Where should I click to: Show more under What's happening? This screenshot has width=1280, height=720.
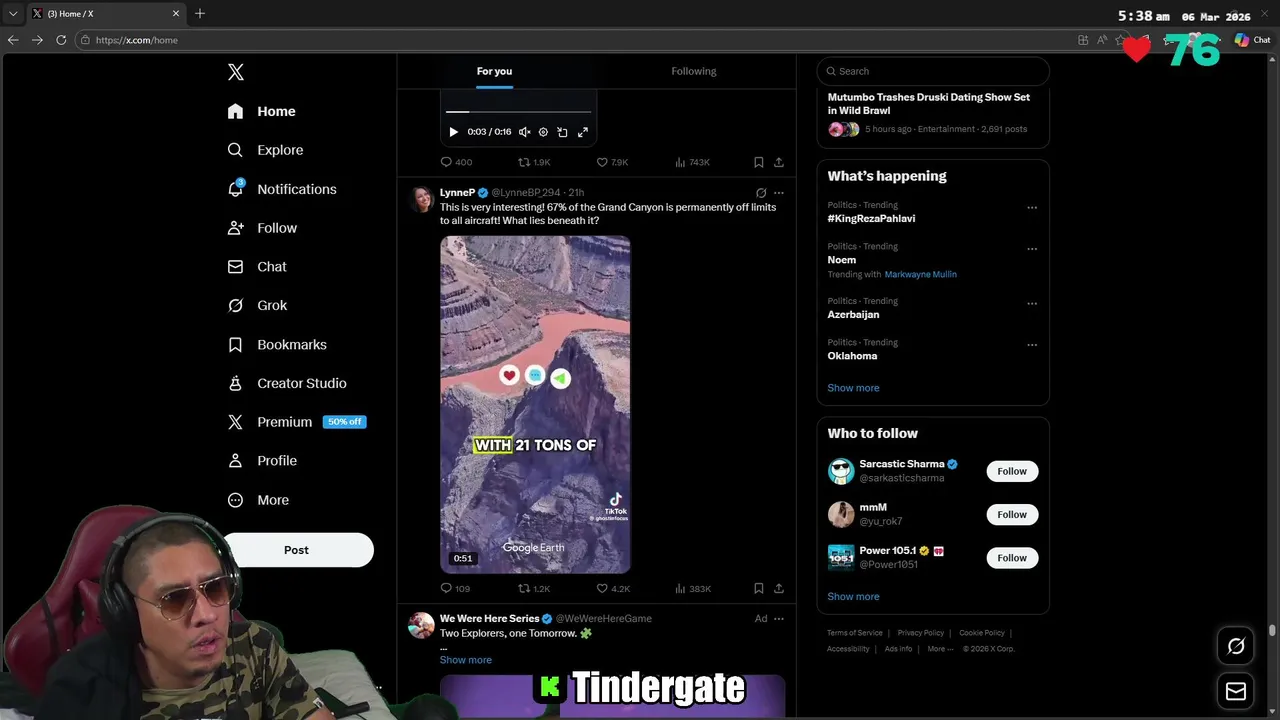pyautogui.click(x=853, y=388)
